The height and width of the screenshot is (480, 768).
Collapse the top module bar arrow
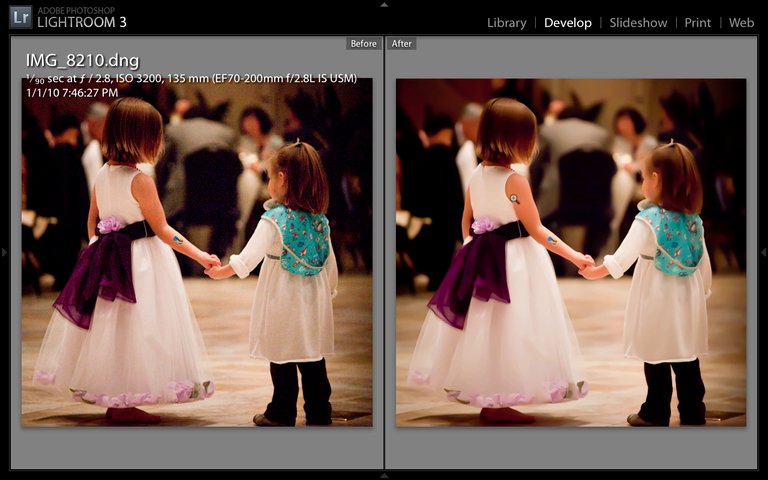point(384,4)
